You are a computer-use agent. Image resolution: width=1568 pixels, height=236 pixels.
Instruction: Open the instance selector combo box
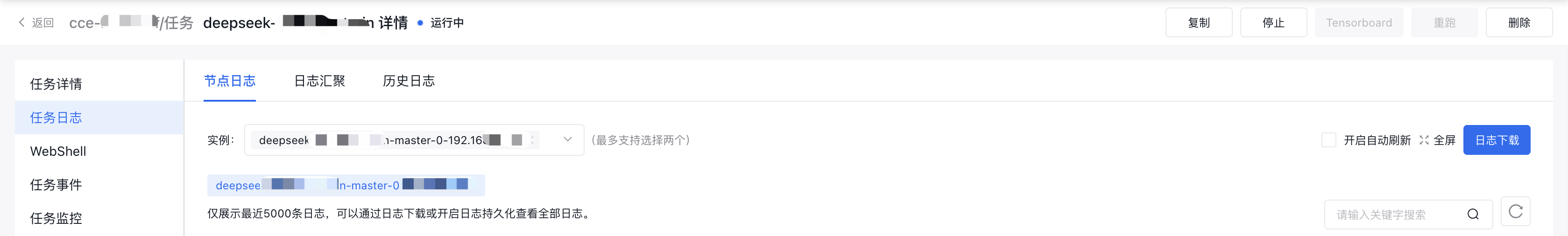[414, 140]
